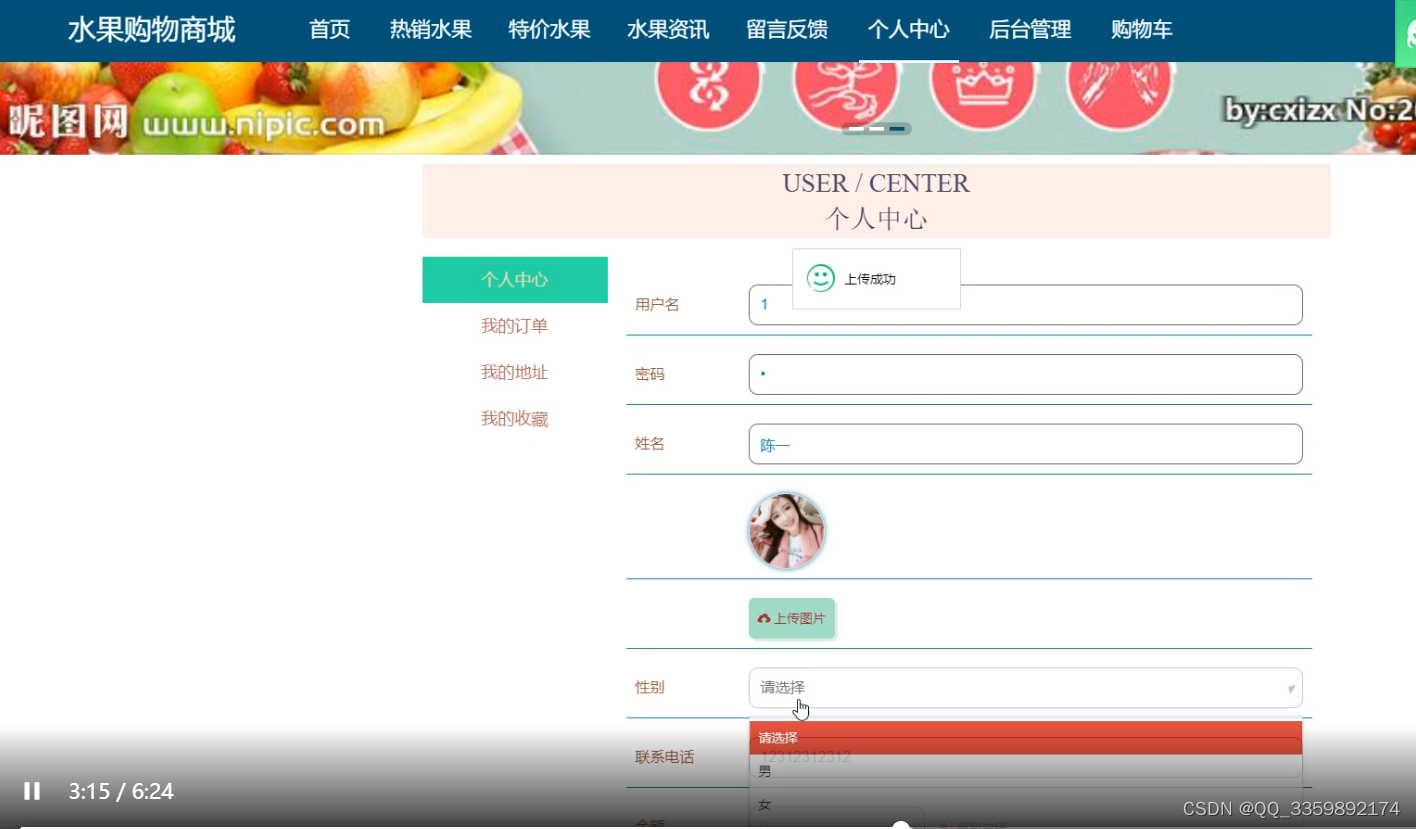Click the upload cloud icon
Viewport: 1416px width, 829px height.
[x=764, y=619]
